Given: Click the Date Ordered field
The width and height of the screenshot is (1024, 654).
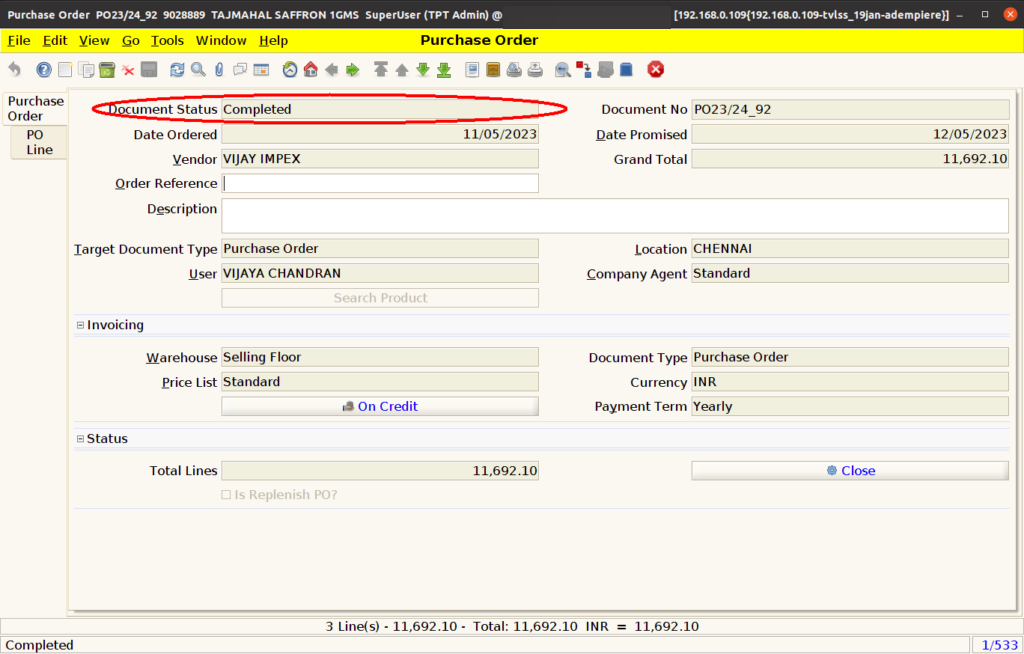Looking at the screenshot, I should point(380,134).
